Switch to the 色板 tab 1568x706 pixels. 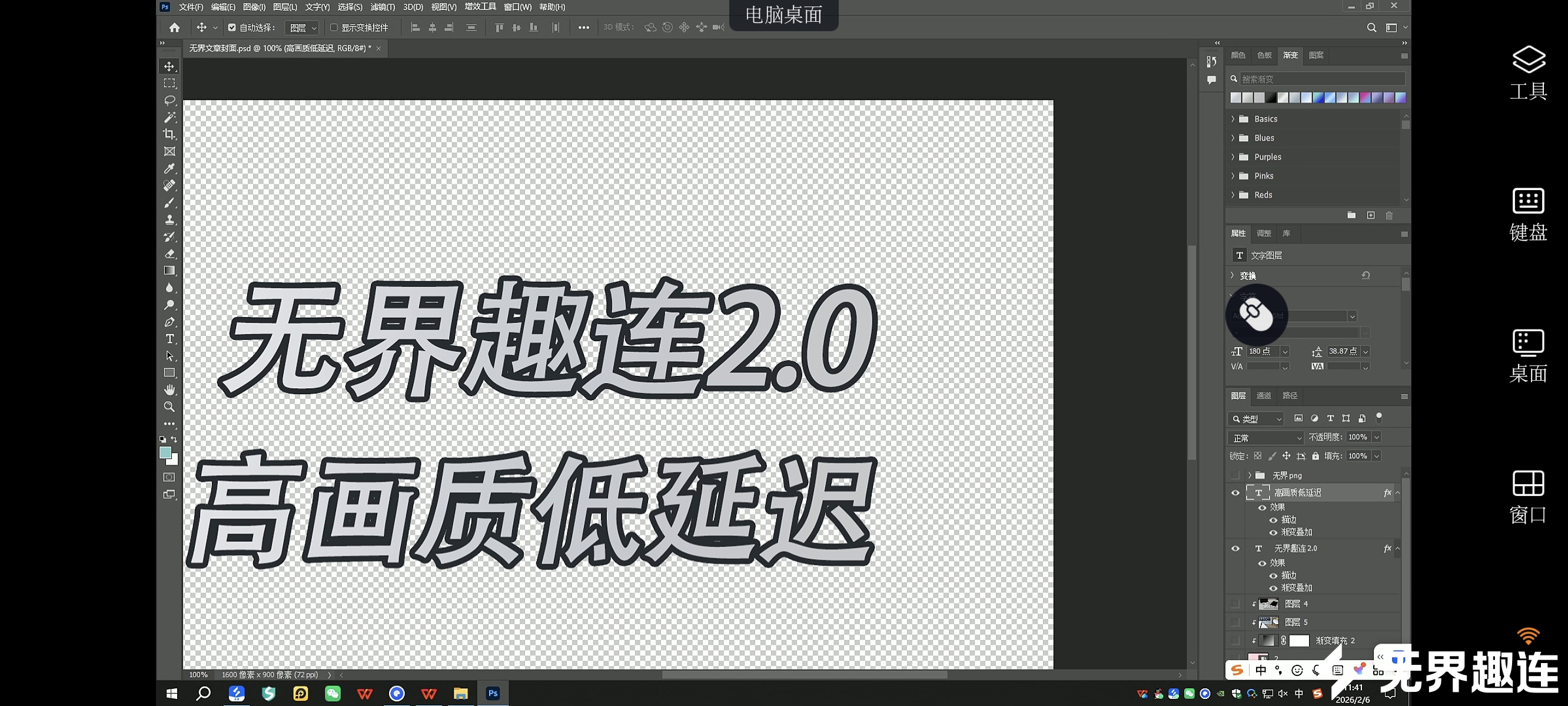1264,55
